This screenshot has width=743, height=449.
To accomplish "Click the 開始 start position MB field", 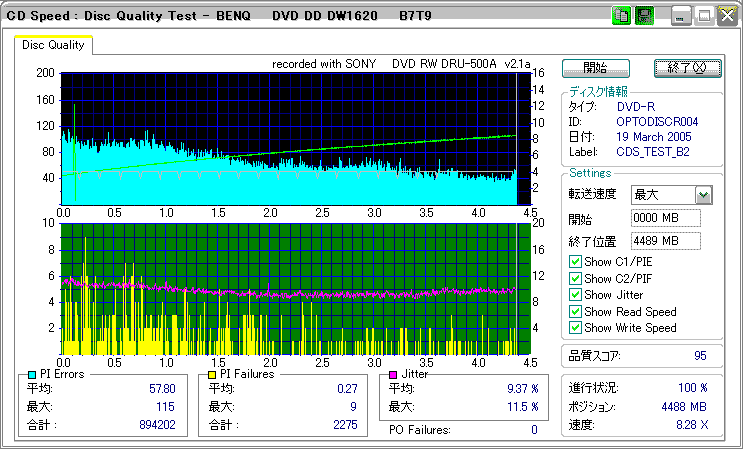I will [x=665, y=218].
